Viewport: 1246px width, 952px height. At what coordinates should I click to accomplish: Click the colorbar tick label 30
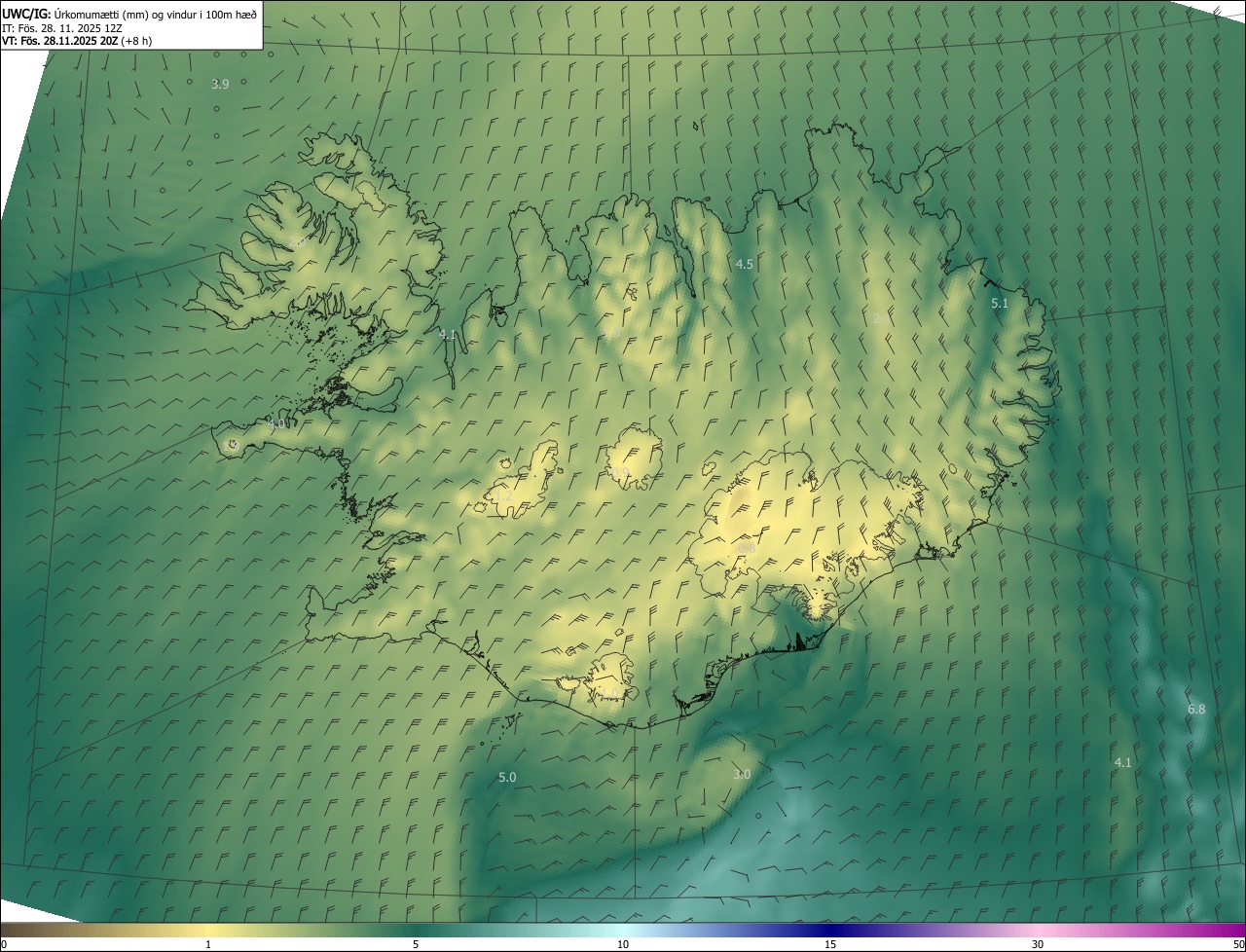point(1038,944)
